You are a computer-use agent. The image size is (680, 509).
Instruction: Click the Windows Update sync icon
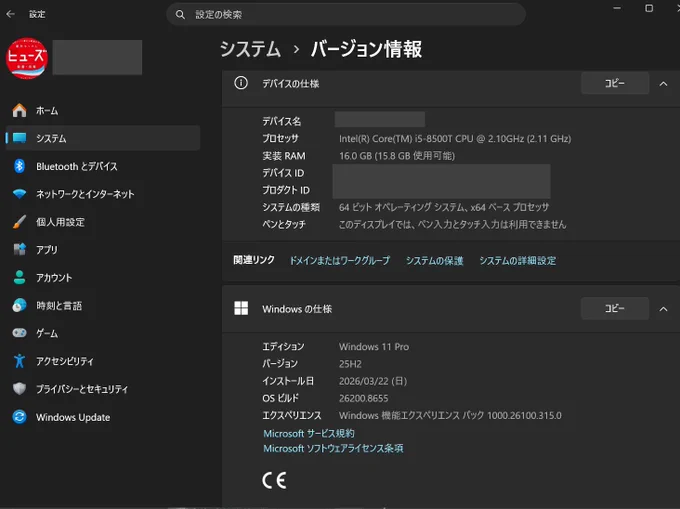coord(20,417)
